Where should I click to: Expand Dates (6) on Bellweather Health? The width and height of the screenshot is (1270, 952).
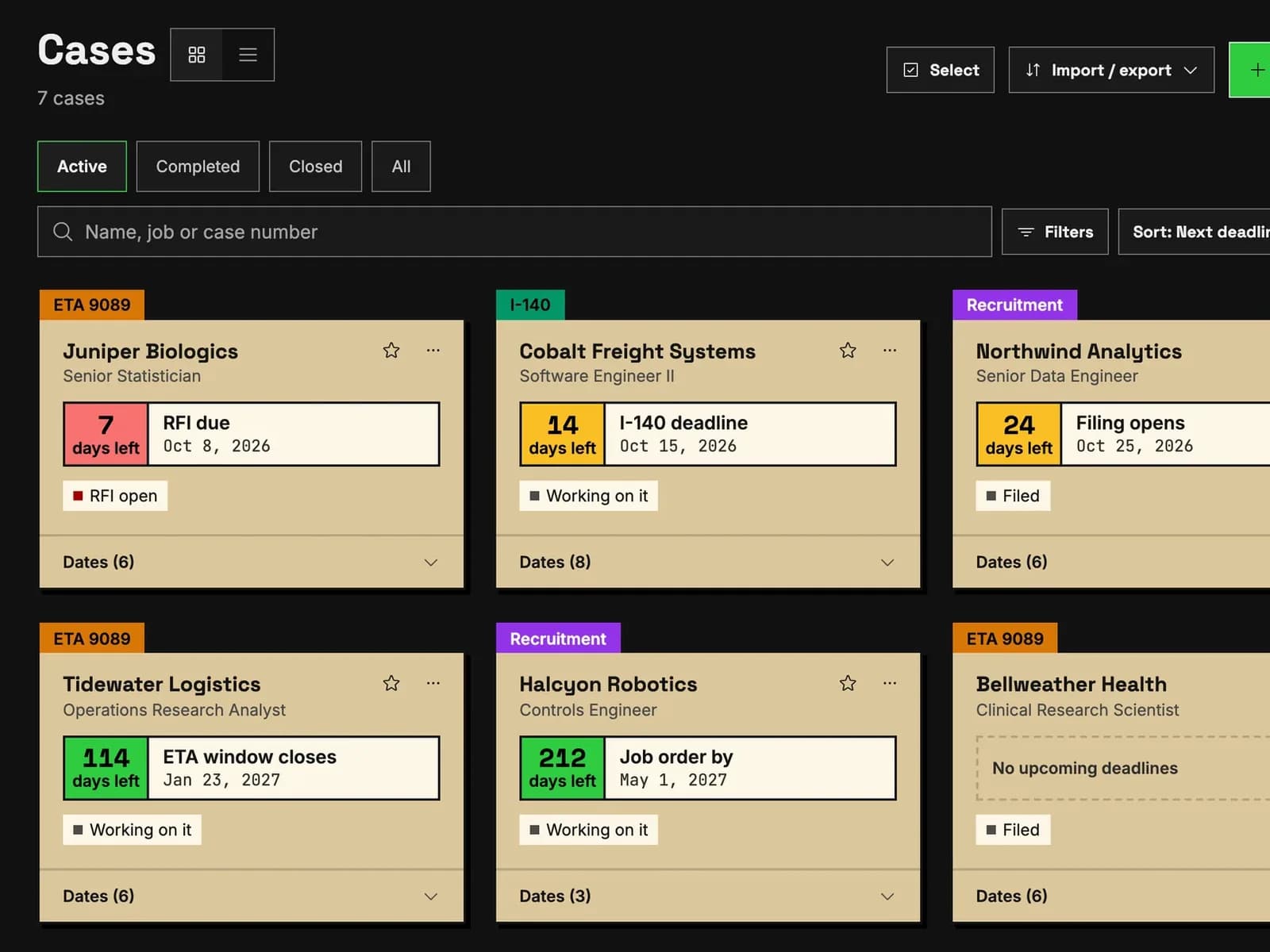coord(1111,896)
